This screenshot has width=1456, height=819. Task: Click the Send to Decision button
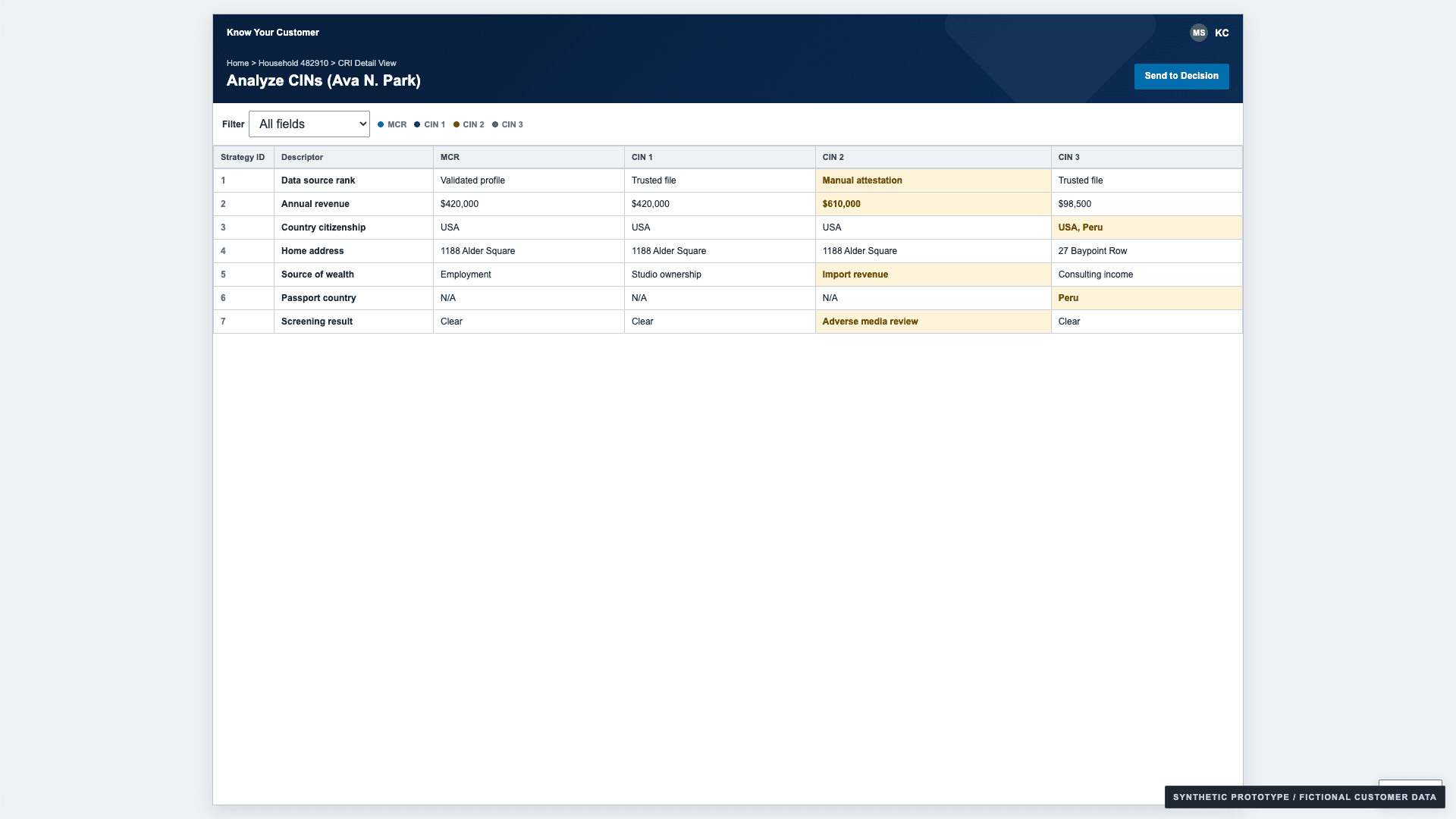pyautogui.click(x=1181, y=76)
